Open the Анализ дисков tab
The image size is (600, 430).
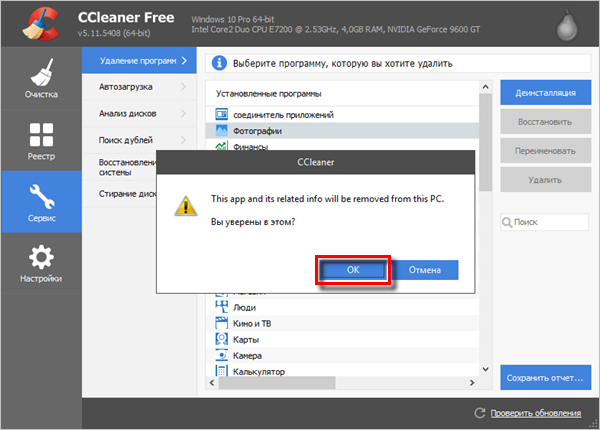pos(139,114)
